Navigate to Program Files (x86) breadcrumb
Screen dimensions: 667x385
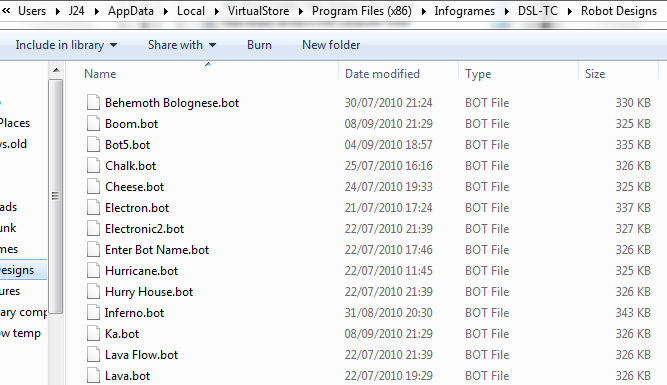pyautogui.click(x=362, y=11)
